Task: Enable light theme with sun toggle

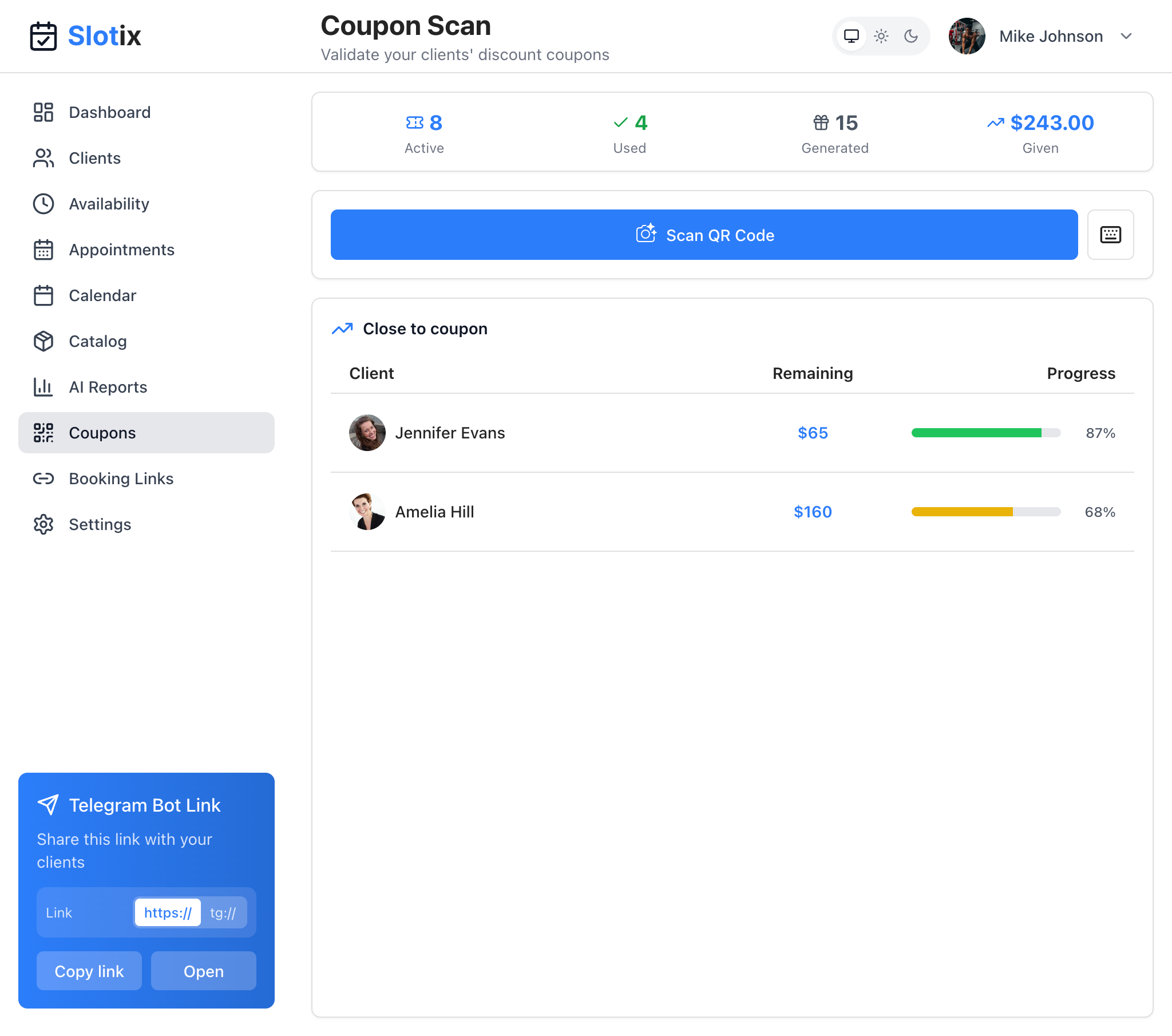Action: 881,36
